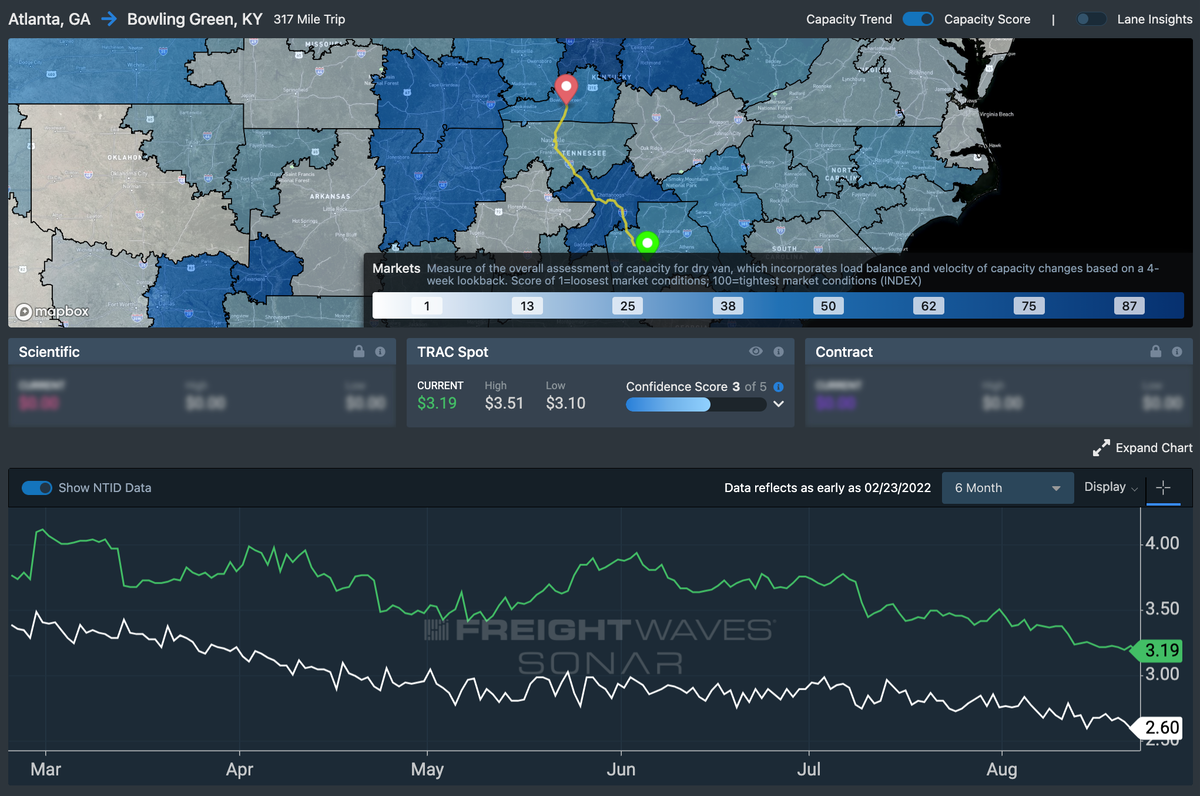Click the lock icon in the Contract panel
1200x796 pixels.
(x=1156, y=352)
